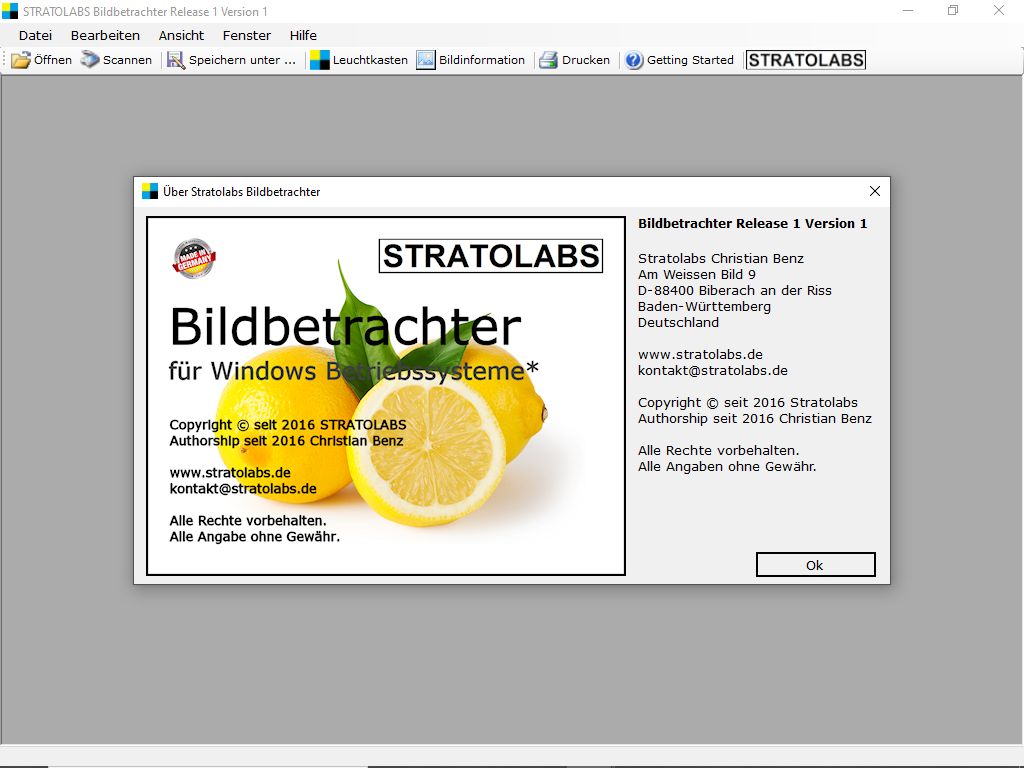Click the 'Alle Angaben ohne Gewähr.' line
The height and width of the screenshot is (768, 1024).
[x=727, y=466]
